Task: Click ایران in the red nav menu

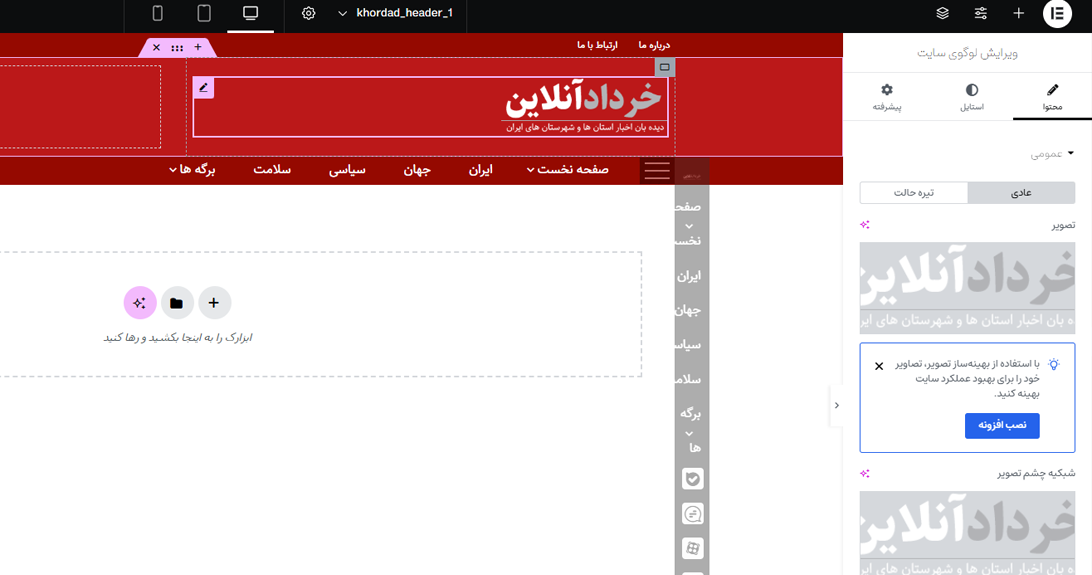Action: coord(481,170)
